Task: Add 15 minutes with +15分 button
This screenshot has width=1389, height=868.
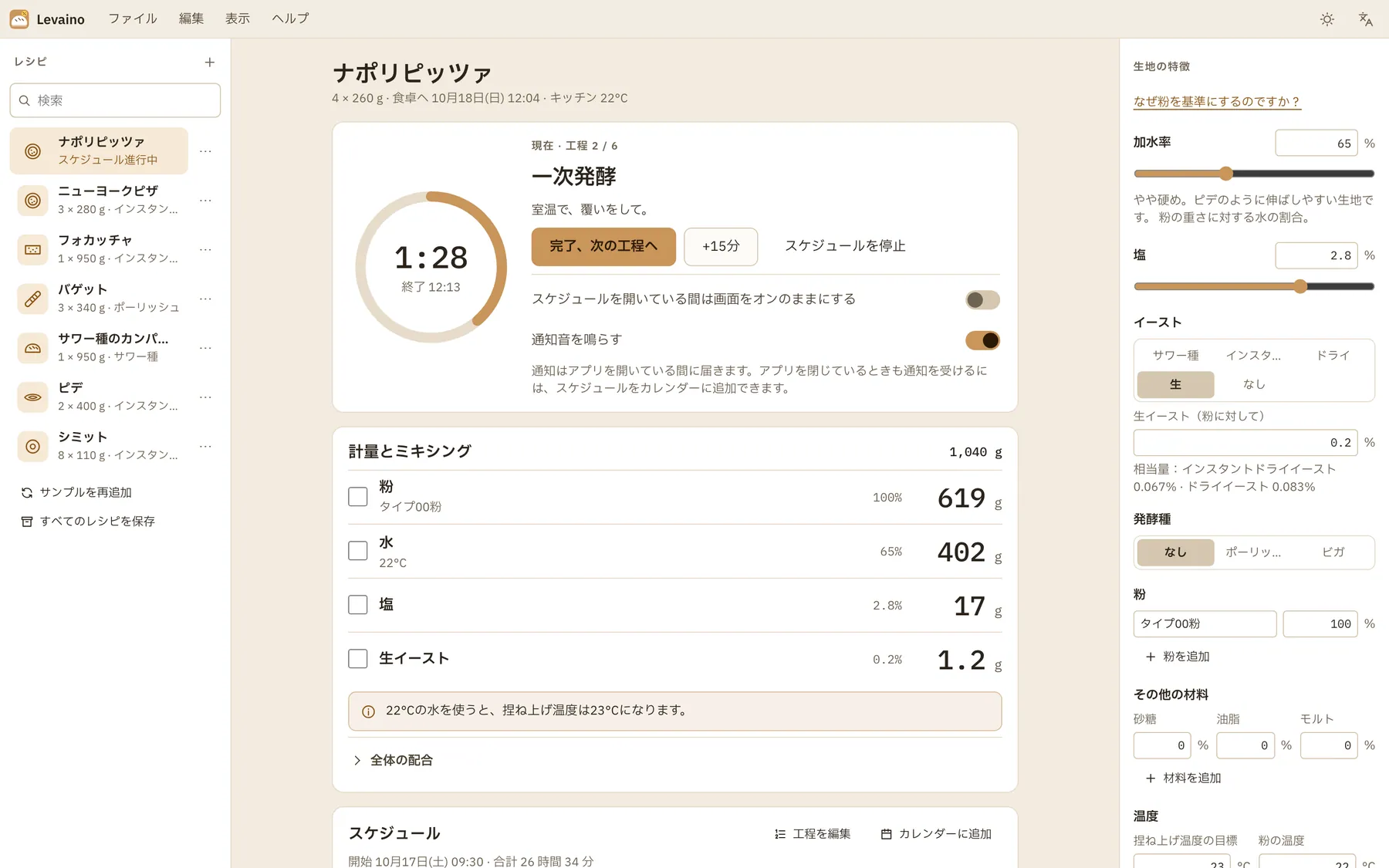Action: [721, 247]
